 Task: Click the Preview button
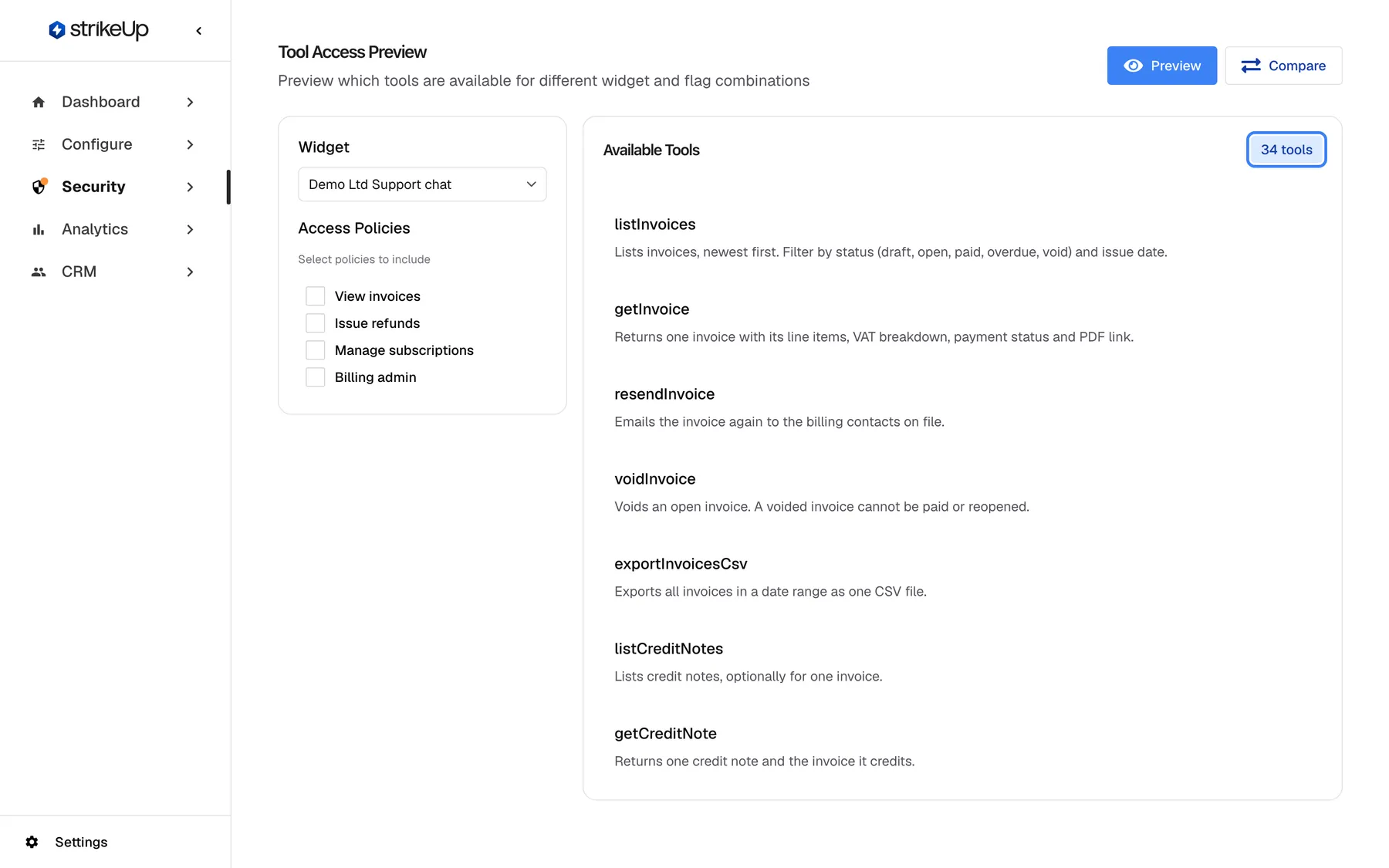1161,66
